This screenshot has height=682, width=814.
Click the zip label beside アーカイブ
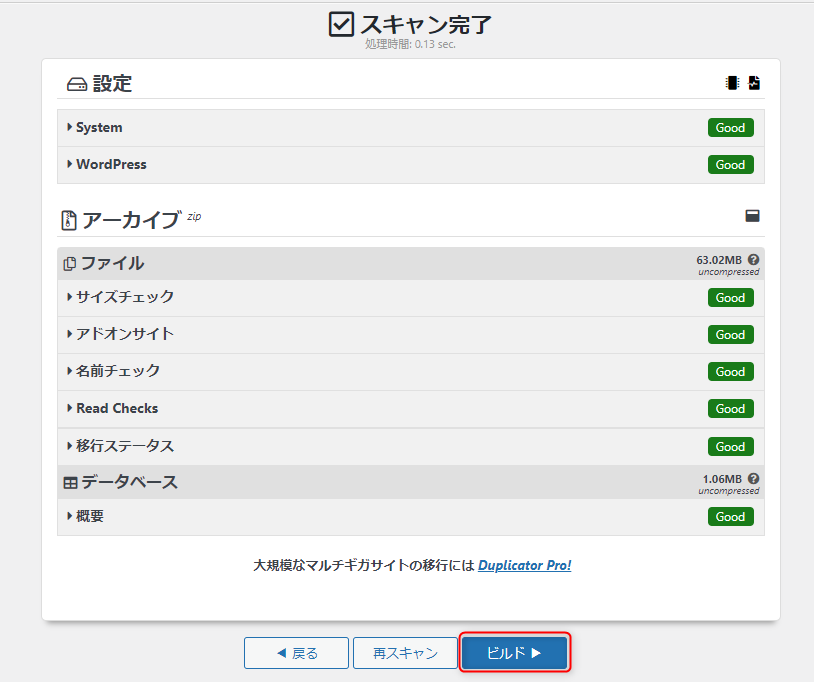tap(194, 216)
